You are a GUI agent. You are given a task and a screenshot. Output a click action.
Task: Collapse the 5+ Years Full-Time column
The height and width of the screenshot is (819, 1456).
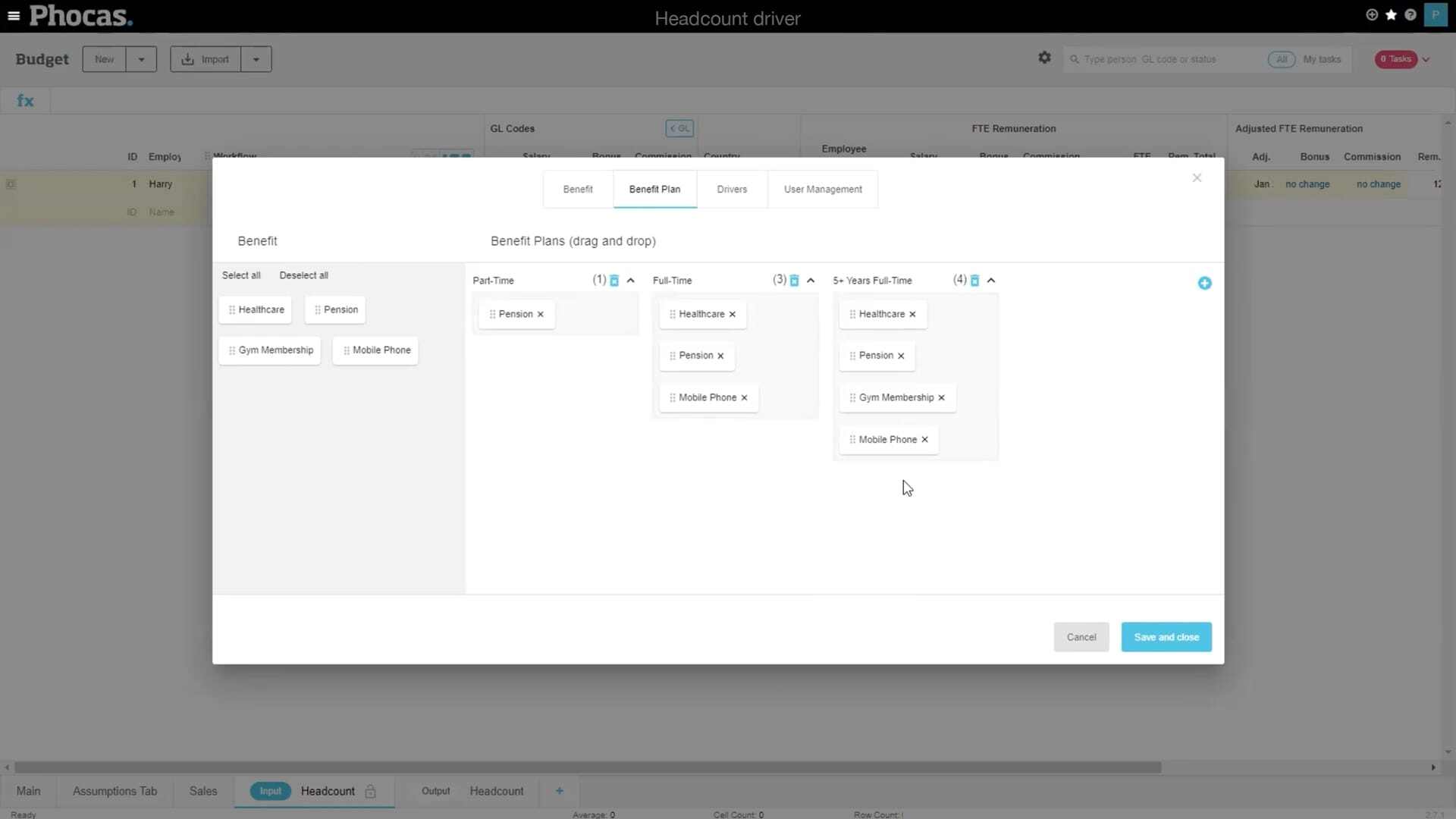(990, 281)
